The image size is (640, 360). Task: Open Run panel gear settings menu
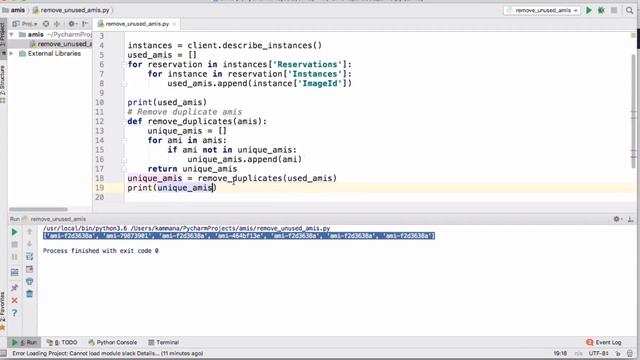pyautogui.click(x=617, y=219)
